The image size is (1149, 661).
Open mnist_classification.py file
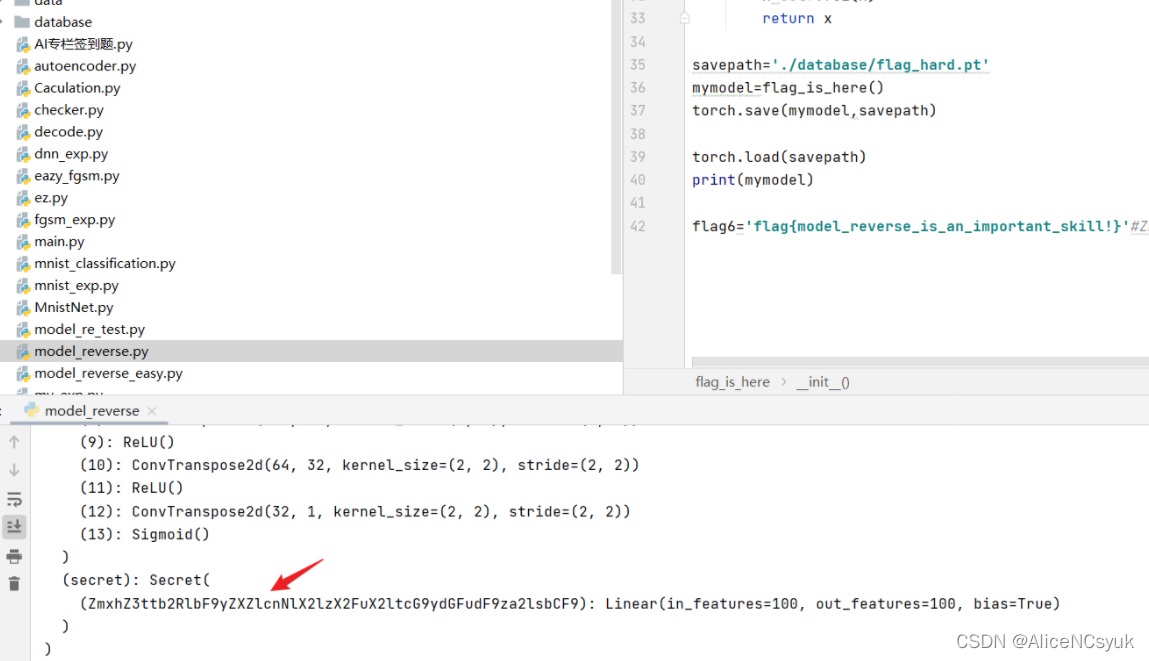(x=105, y=264)
